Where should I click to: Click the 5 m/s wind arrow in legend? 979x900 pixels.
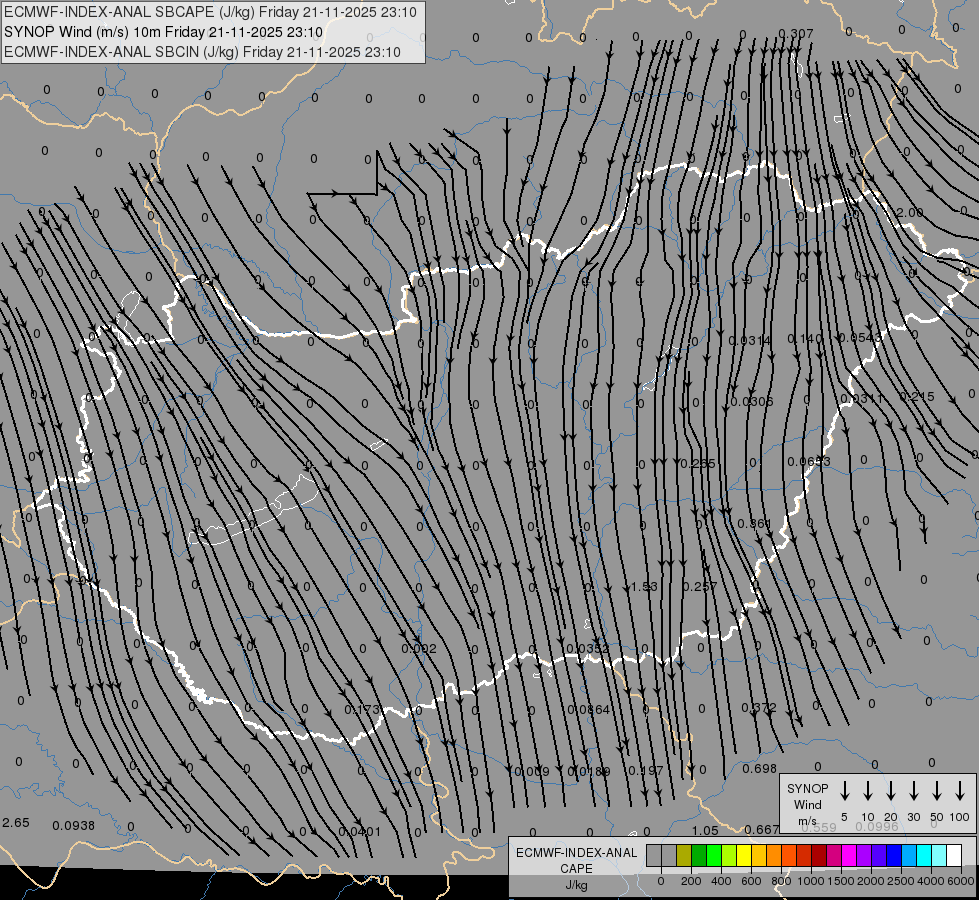(x=844, y=791)
